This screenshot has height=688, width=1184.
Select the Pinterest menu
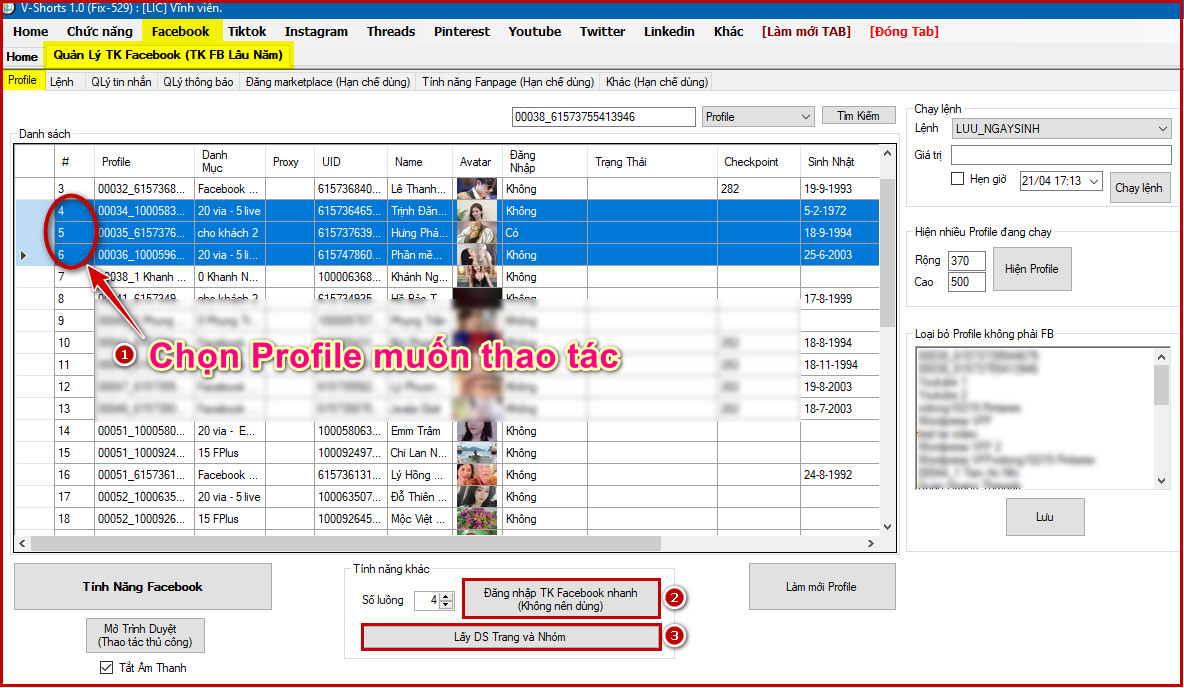(461, 32)
